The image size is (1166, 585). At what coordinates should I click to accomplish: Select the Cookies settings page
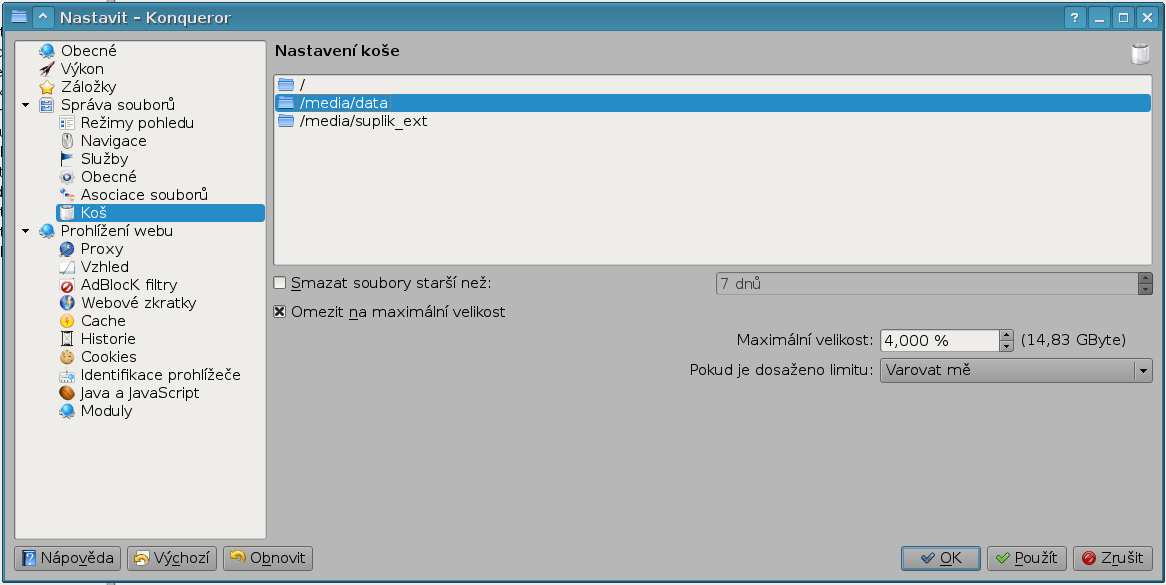click(109, 357)
